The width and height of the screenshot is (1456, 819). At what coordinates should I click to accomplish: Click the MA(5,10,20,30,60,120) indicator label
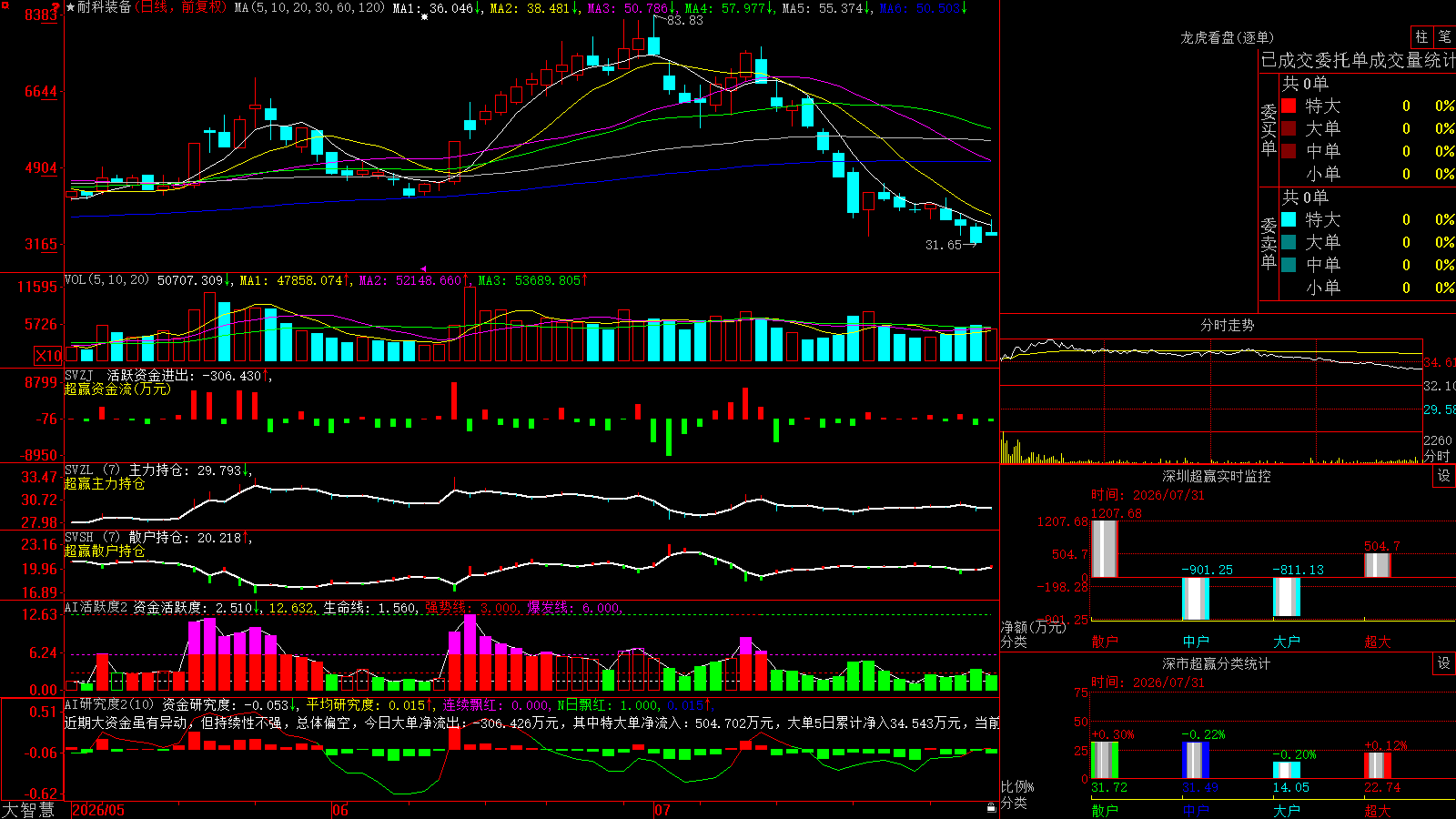309,8
